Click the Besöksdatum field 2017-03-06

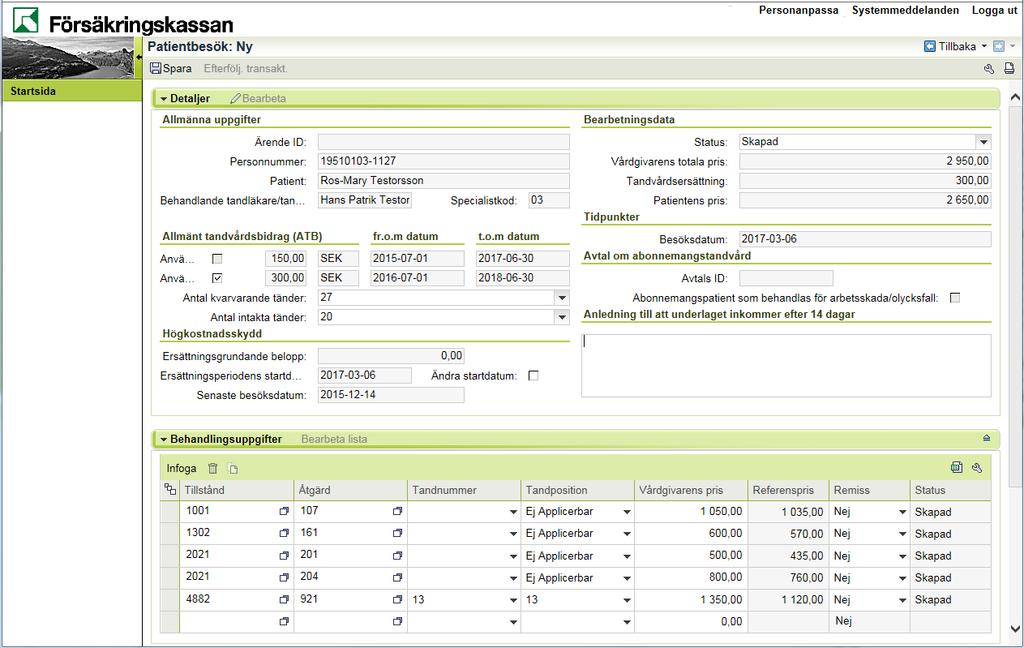(865, 239)
